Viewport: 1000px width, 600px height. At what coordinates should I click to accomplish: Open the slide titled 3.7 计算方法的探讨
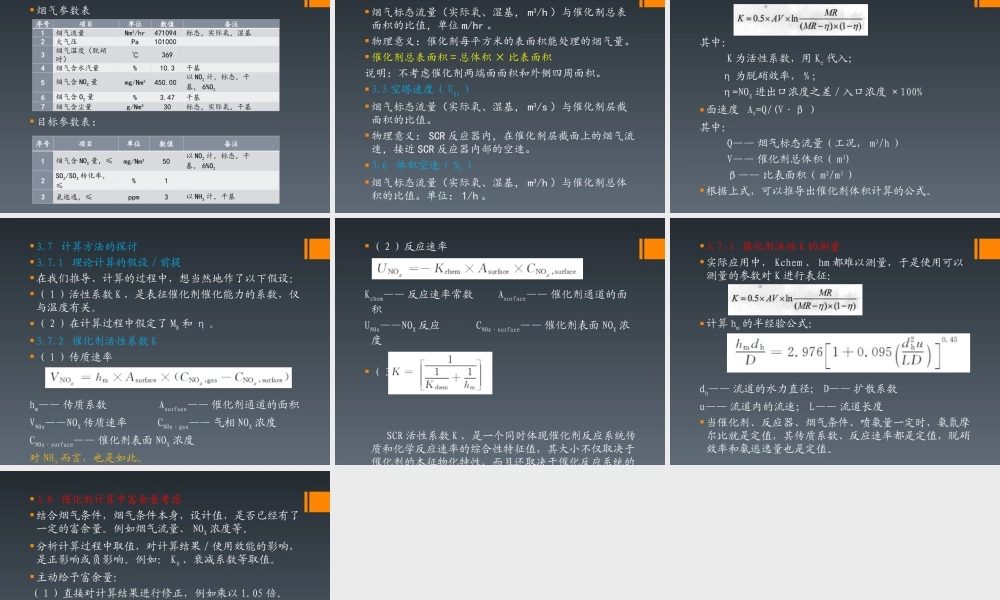(x=165, y=342)
